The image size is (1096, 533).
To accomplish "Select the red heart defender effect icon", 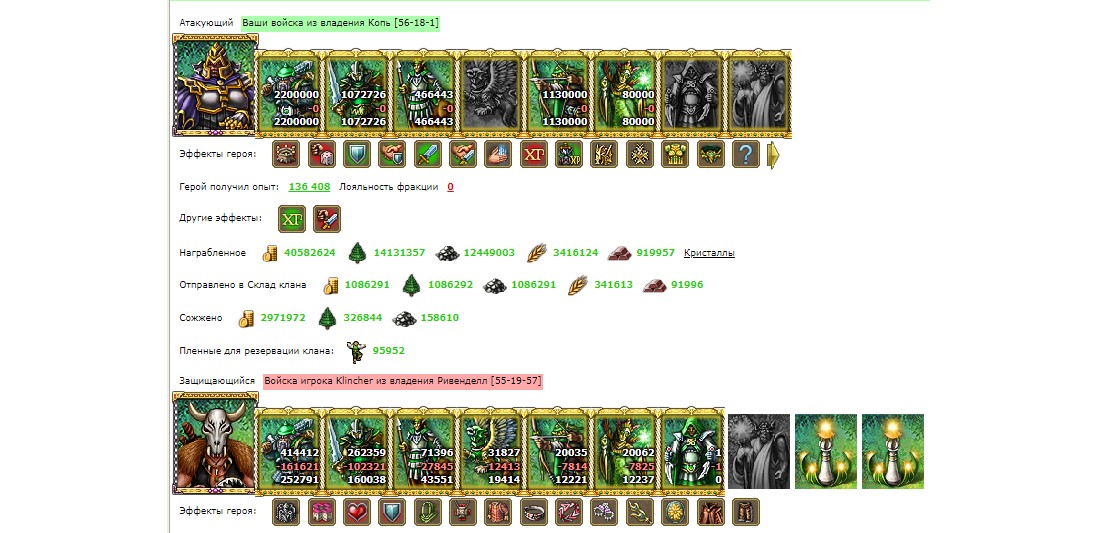I will 357,512.
